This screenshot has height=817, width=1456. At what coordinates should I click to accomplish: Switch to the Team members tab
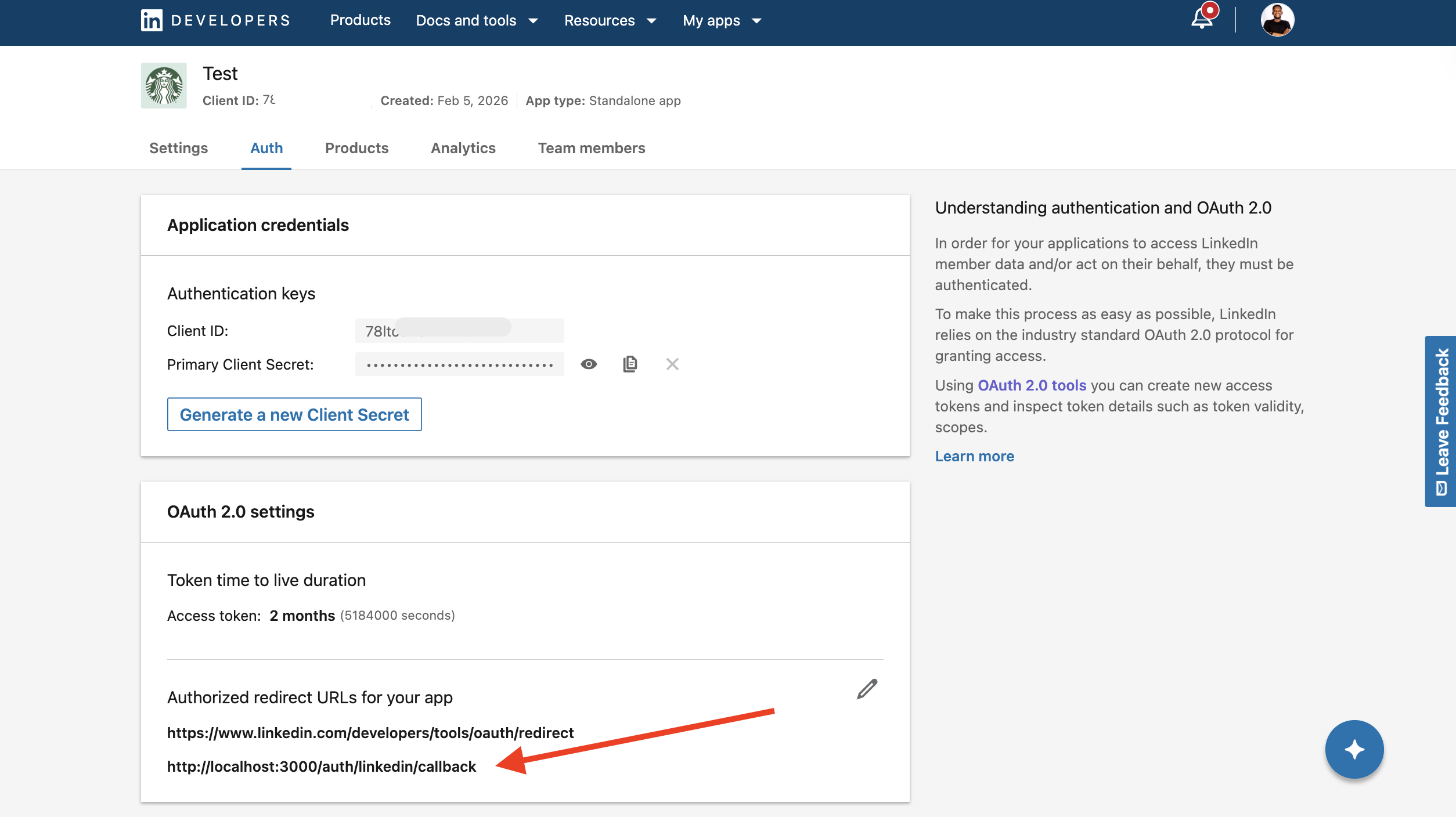[x=592, y=148]
